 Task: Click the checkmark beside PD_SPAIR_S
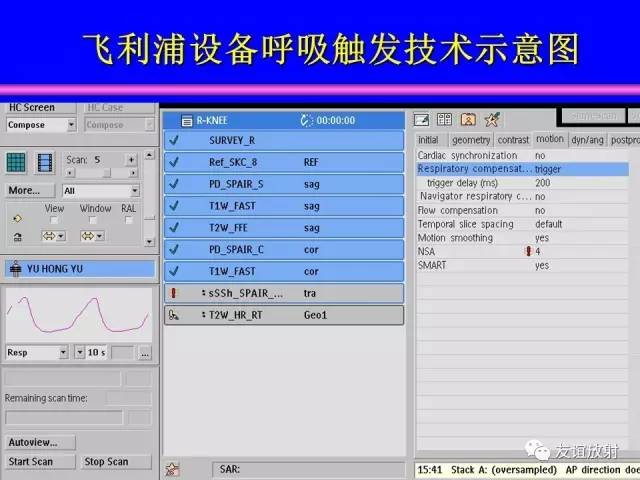174,184
